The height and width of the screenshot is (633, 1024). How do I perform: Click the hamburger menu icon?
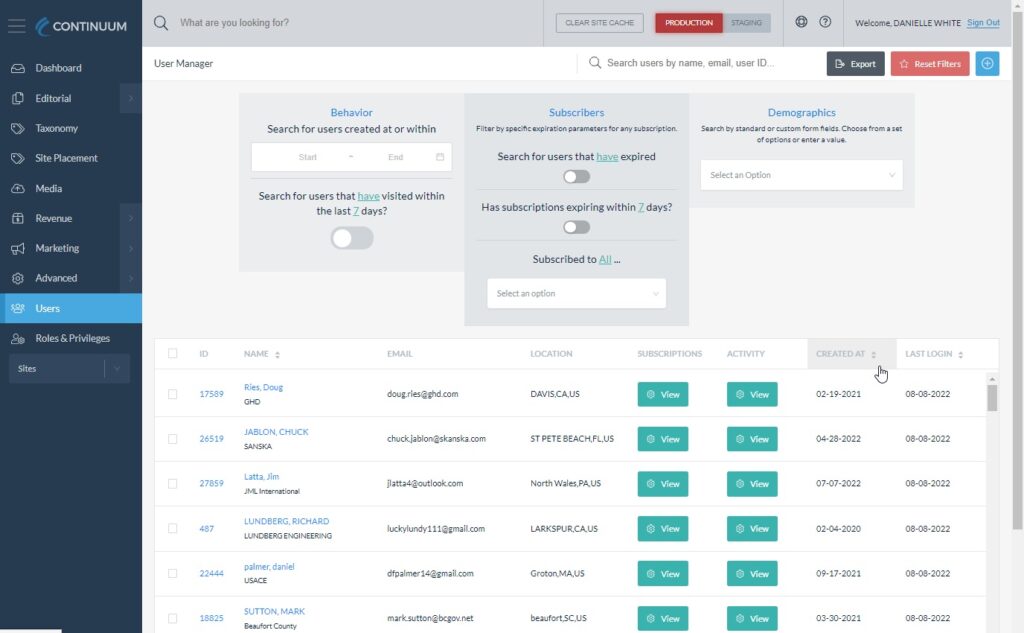coord(16,26)
